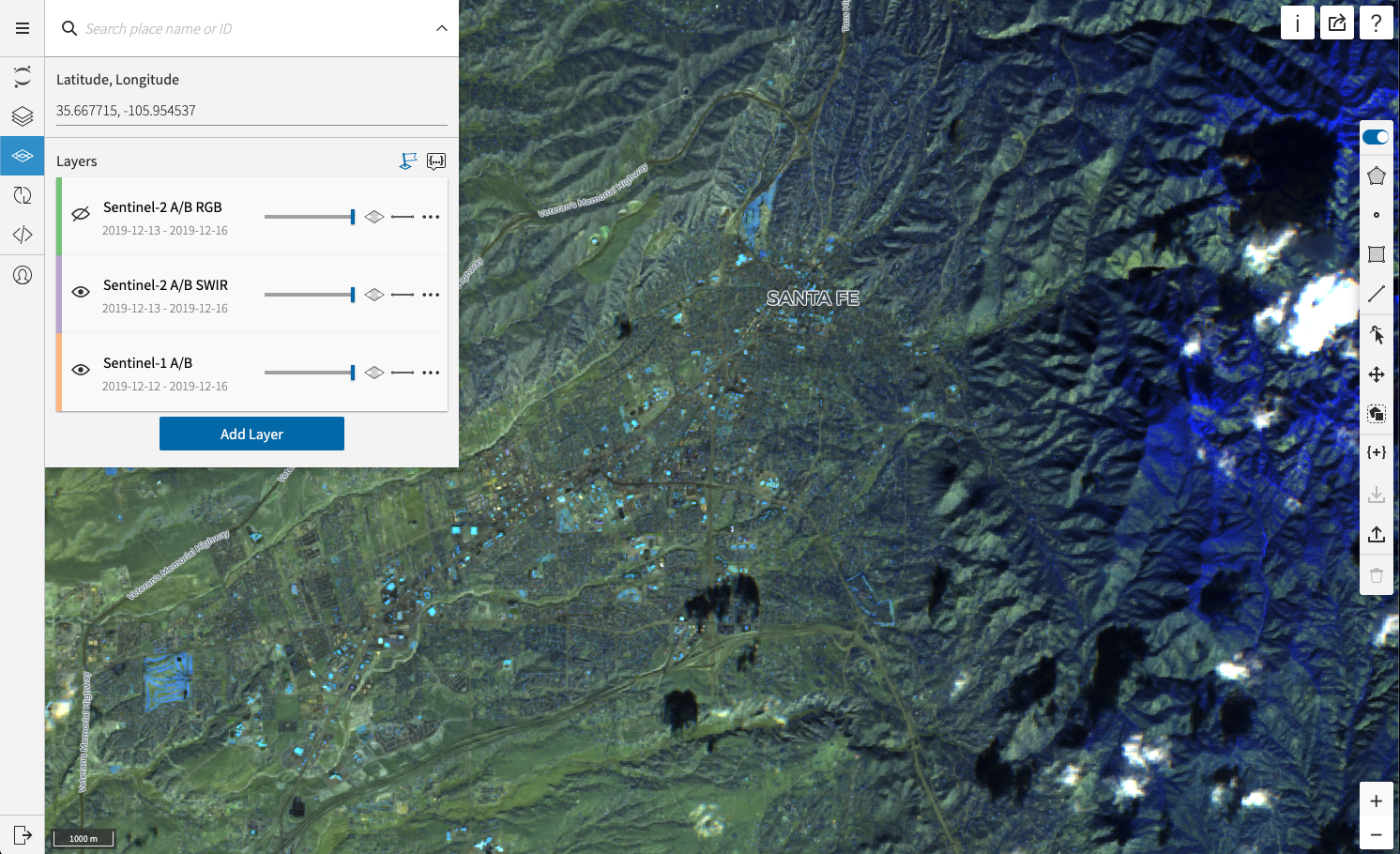1400x854 pixels.
Task: Show the Sentinel-2 A/B RGB layer
Action: (81, 214)
